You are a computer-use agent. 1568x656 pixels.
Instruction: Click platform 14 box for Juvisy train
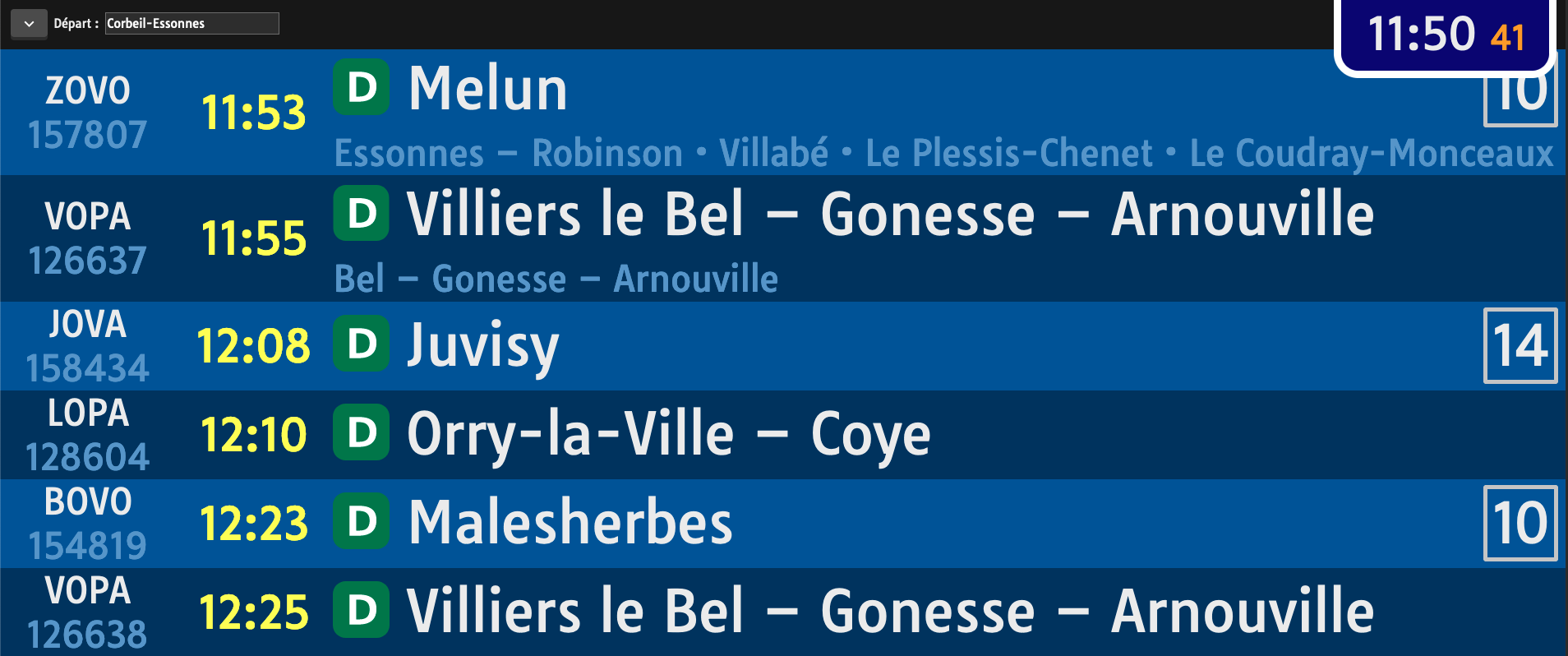[x=1520, y=345]
